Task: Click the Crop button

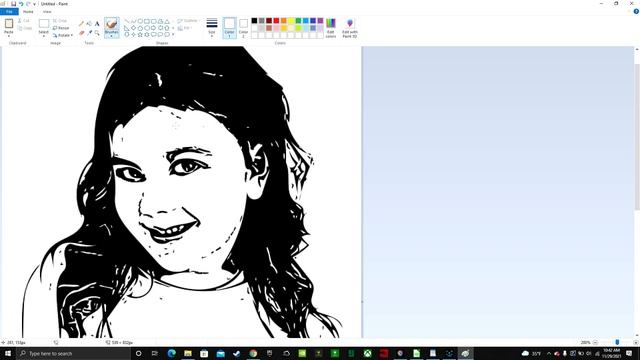Action: tap(60, 20)
